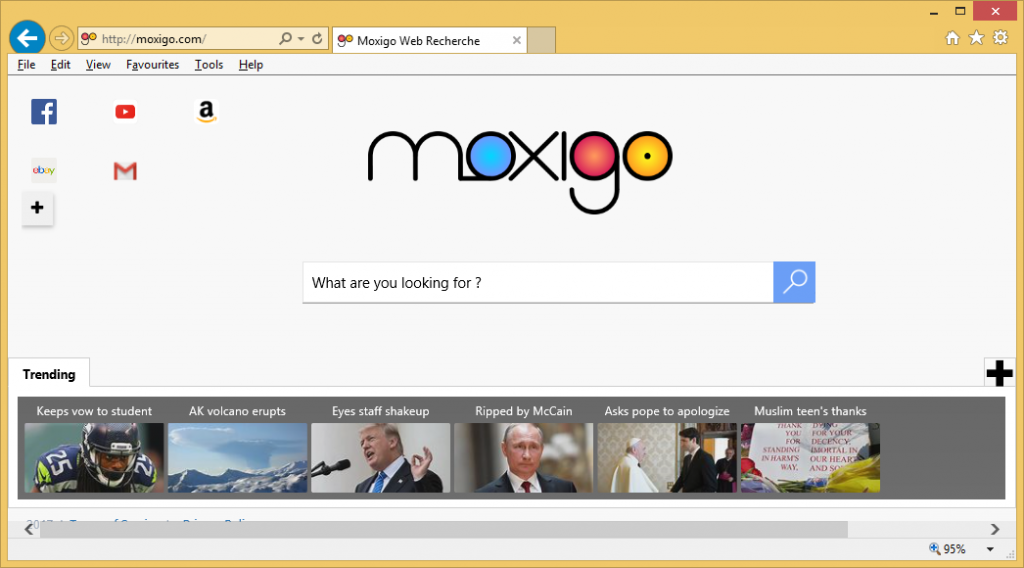The width and height of the screenshot is (1024, 568).
Task: Open the Amazon shortcut icon
Action: pyautogui.click(x=206, y=112)
